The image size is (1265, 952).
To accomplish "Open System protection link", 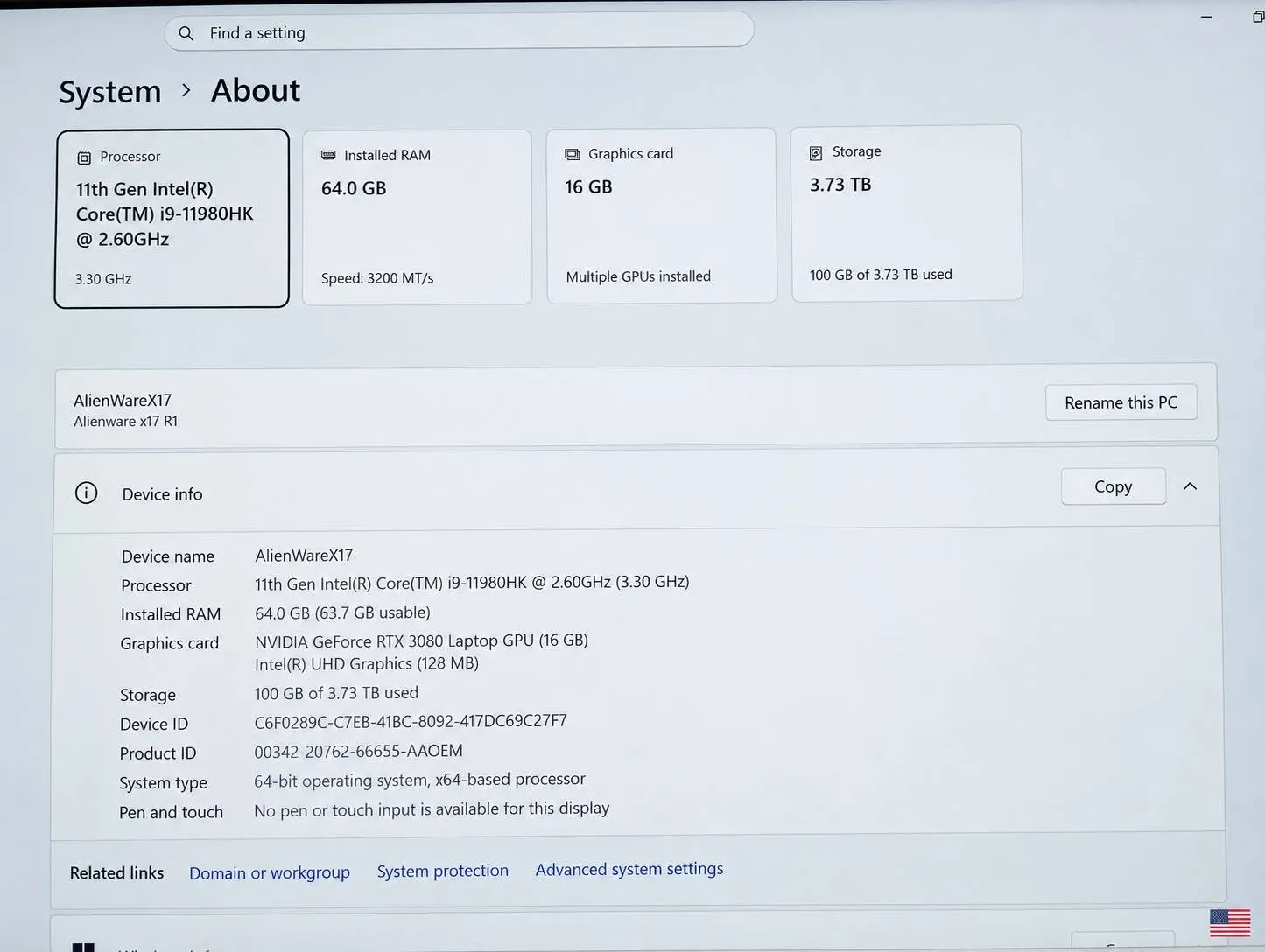I will [x=442, y=871].
